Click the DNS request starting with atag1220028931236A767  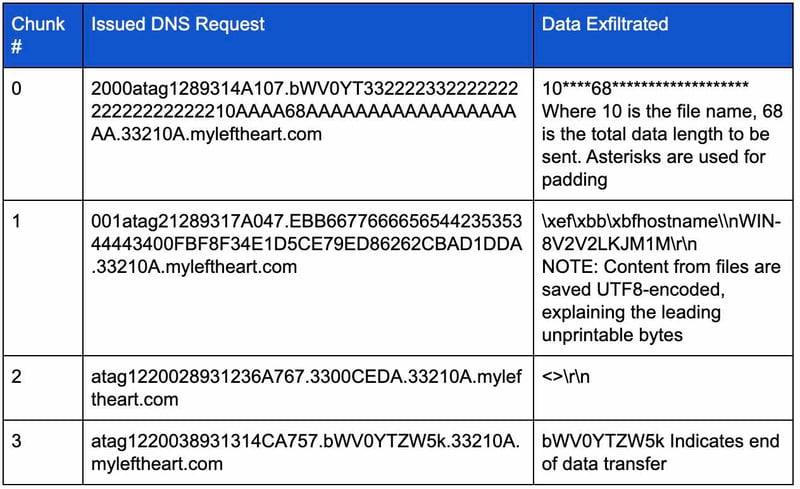tap(306, 388)
